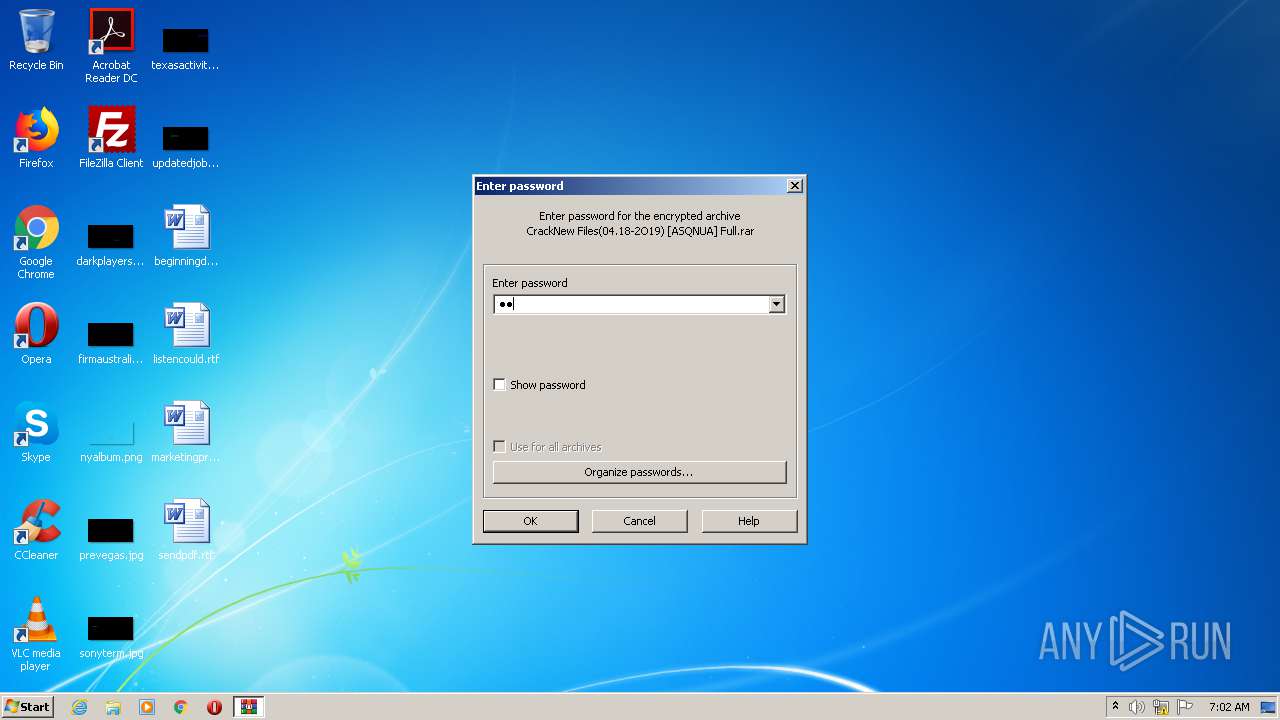Select the nyalbum.png image file
Image resolution: width=1280 pixels, height=720 pixels.
pos(111,439)
